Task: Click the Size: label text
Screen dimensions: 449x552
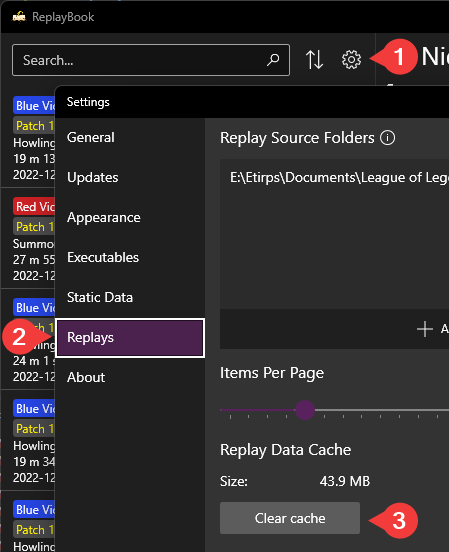Action: [234, 481]
